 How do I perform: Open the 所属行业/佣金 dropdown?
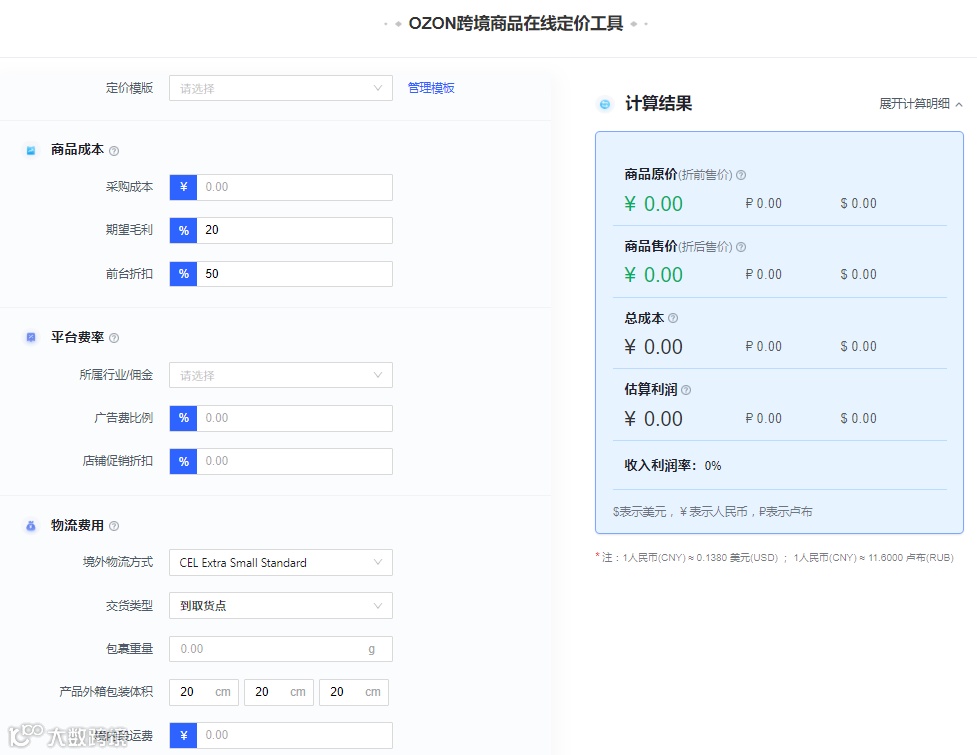pos(281,375)
